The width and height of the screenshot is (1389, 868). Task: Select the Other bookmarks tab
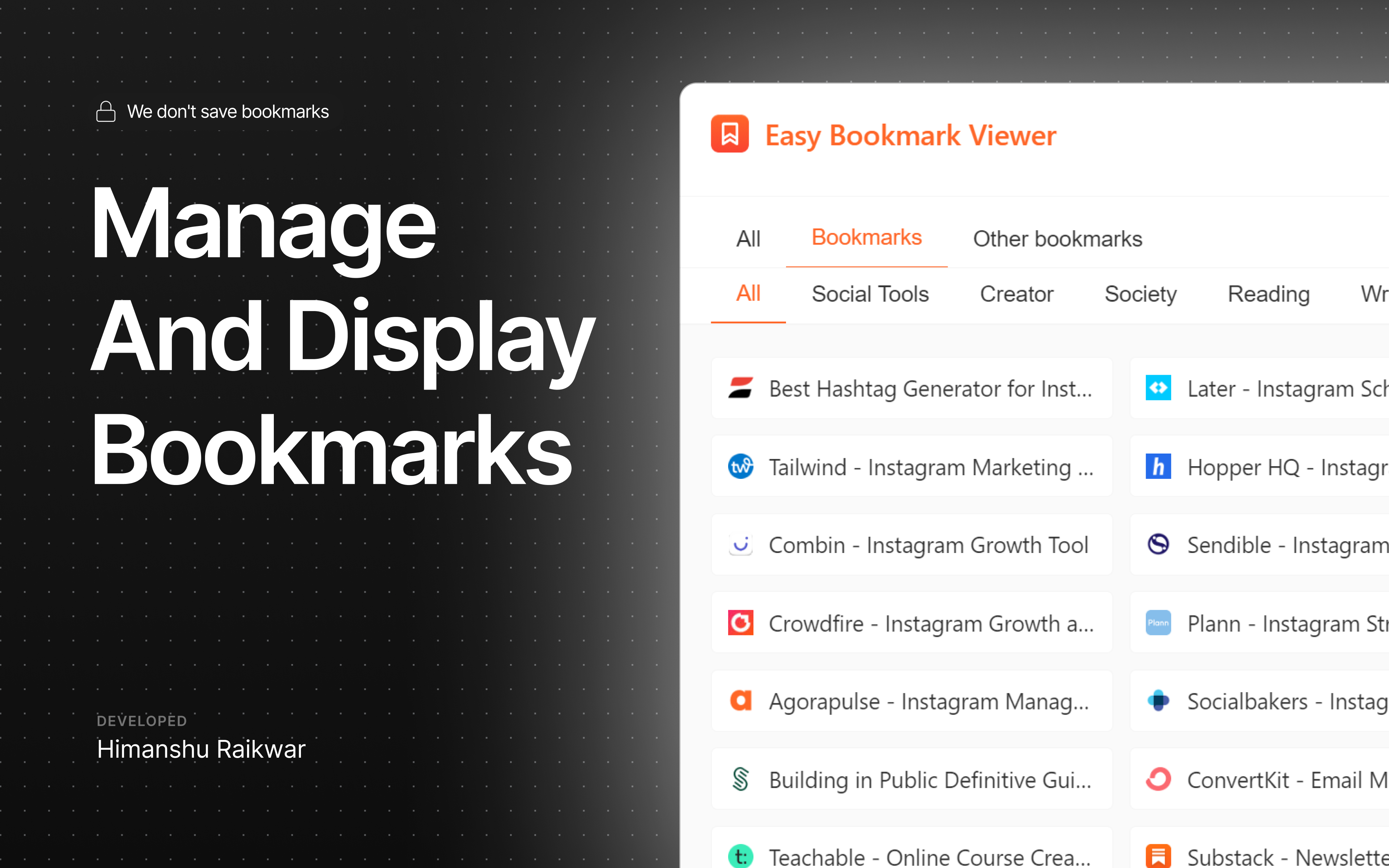(1057, 238)
